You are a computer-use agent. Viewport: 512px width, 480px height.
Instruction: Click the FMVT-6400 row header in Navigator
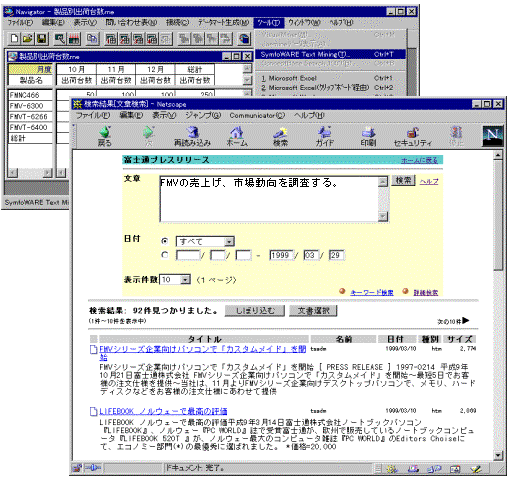tap(30, 127)
